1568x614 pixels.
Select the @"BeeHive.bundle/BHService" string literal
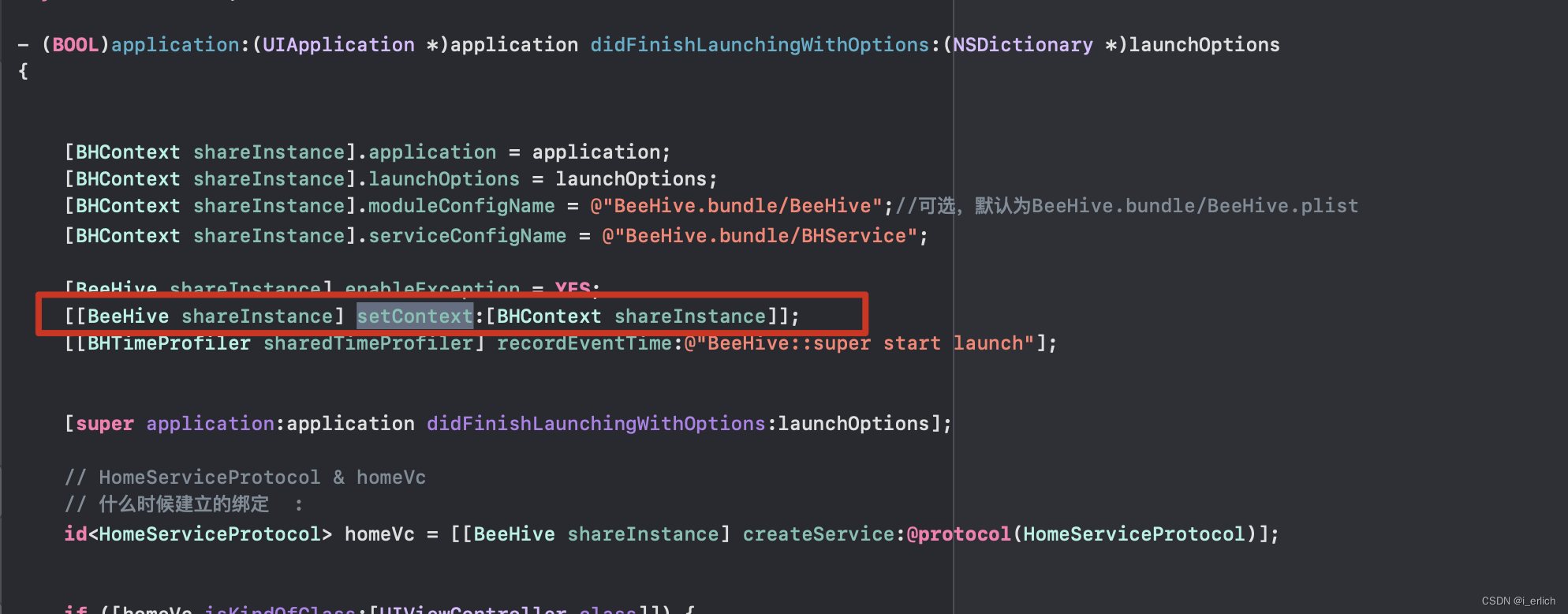tap(760, 236)
